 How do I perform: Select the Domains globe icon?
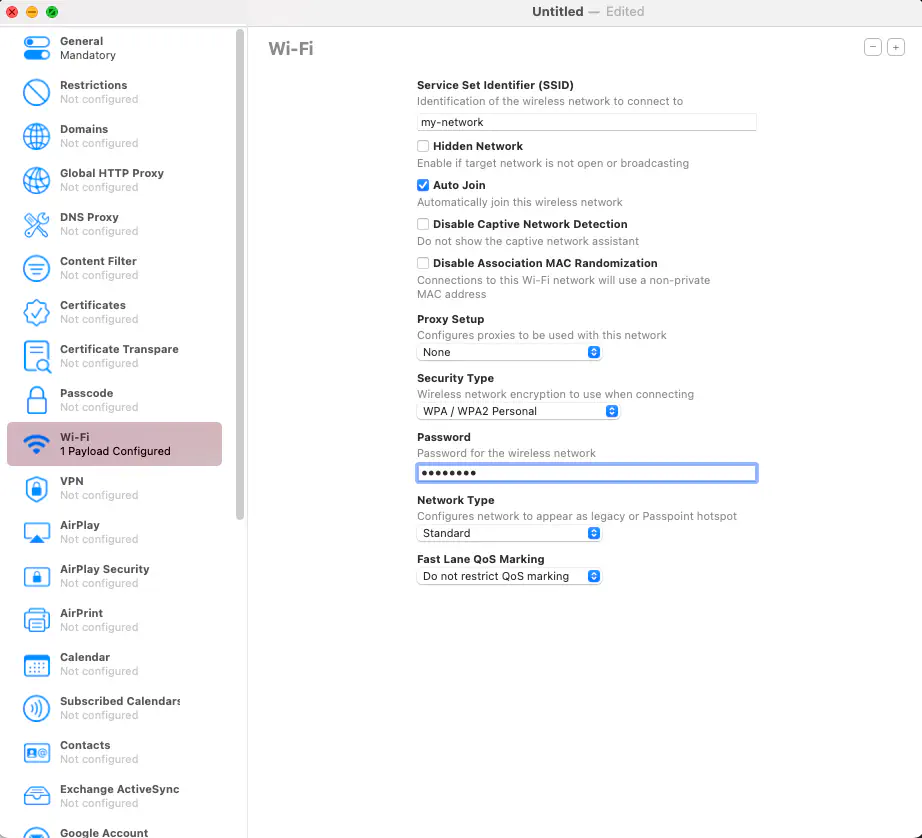(36, 136)
